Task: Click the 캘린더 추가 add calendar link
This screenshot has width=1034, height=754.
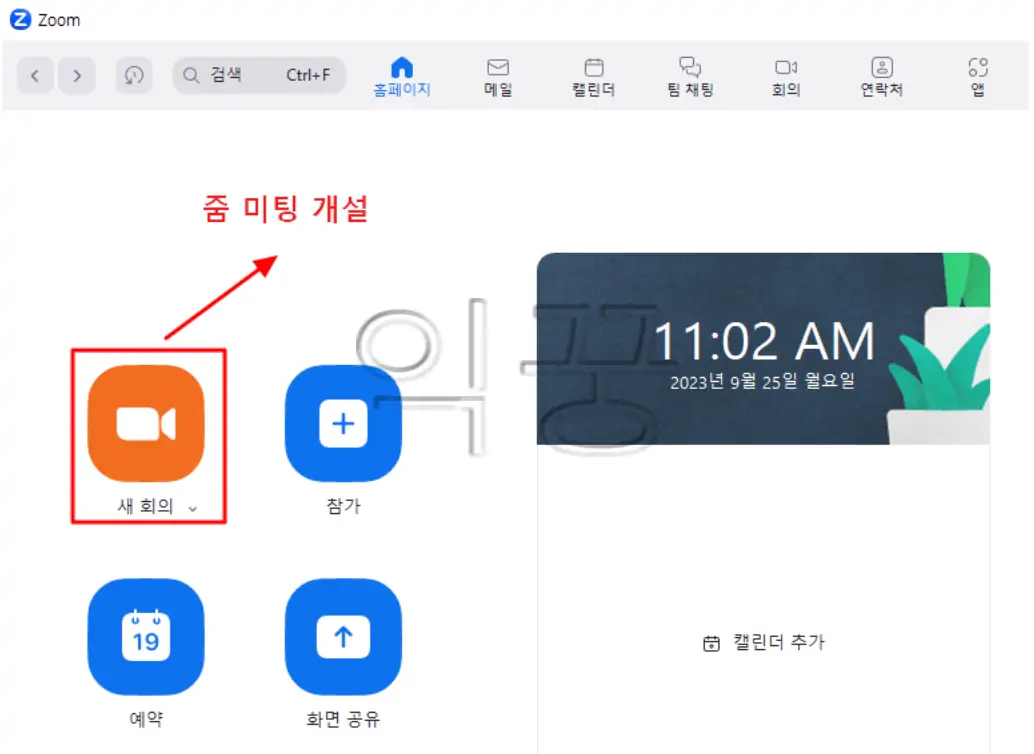Action: click(763, 643)
